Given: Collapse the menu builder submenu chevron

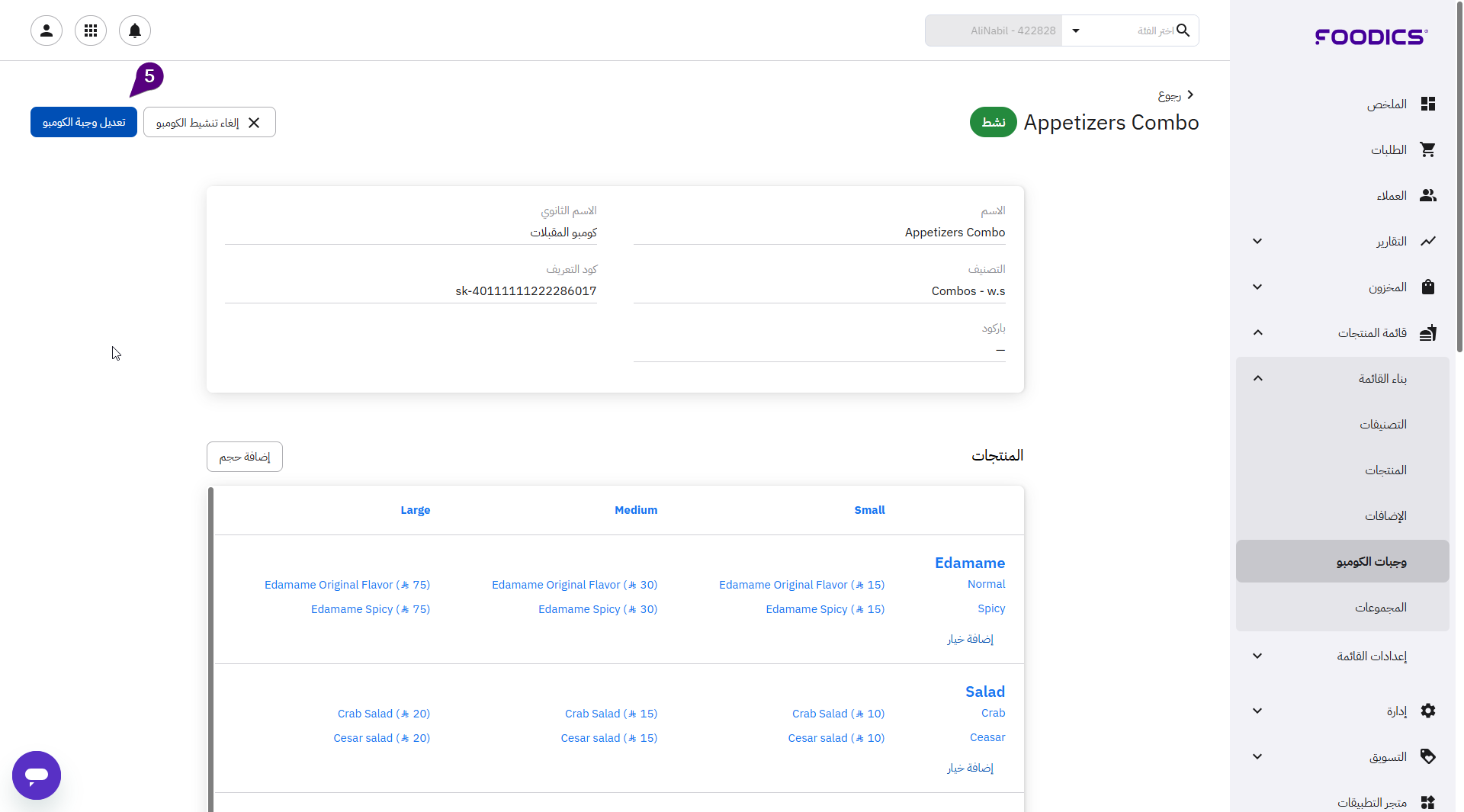Looking at the screenshot, I should pos(1257,379).
